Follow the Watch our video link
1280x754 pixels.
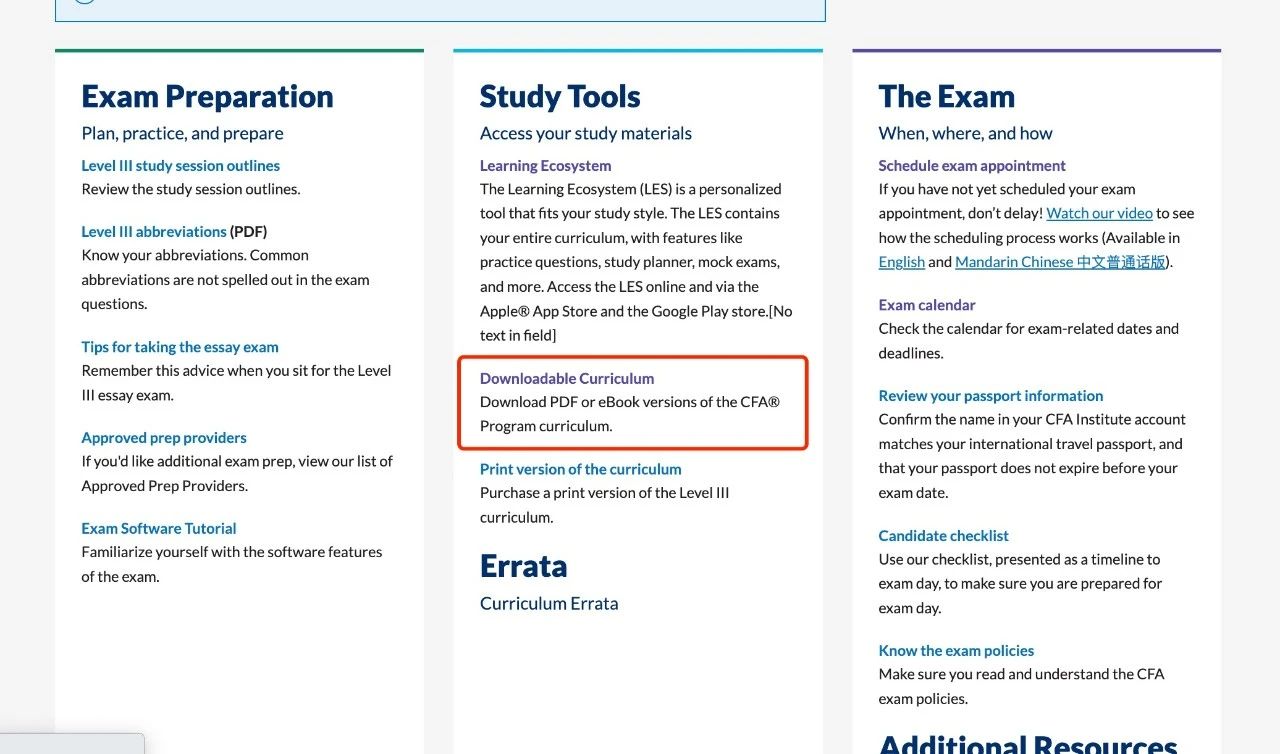1099,213
